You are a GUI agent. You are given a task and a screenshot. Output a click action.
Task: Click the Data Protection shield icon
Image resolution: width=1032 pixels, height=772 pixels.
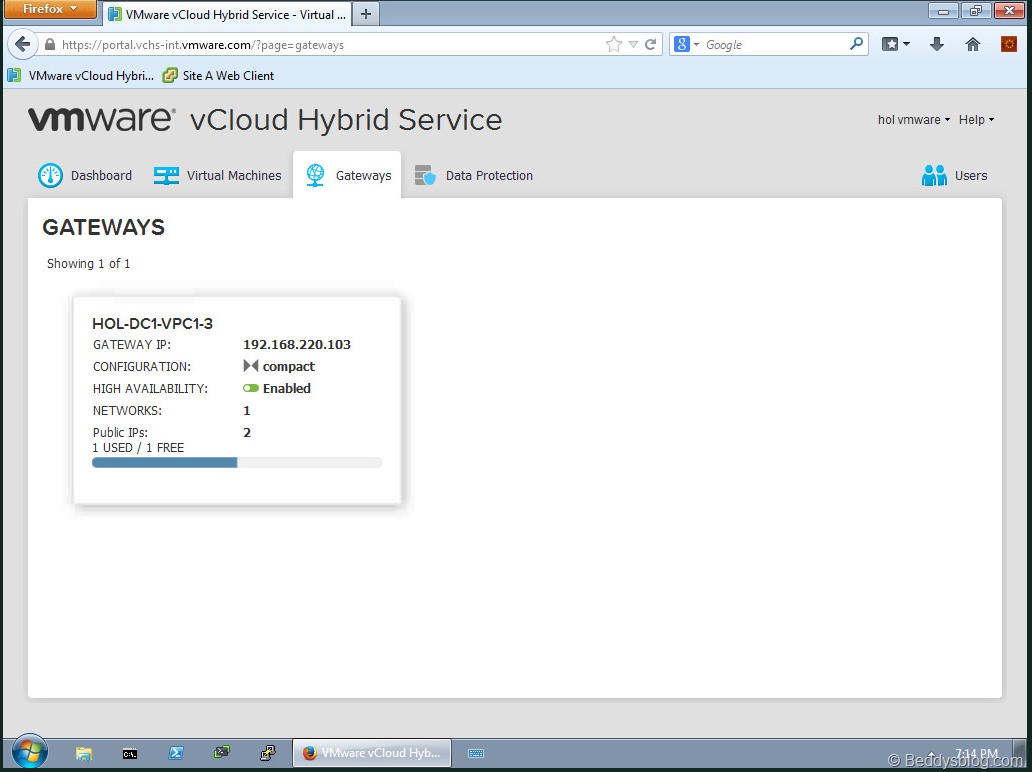tap(425, 175)
